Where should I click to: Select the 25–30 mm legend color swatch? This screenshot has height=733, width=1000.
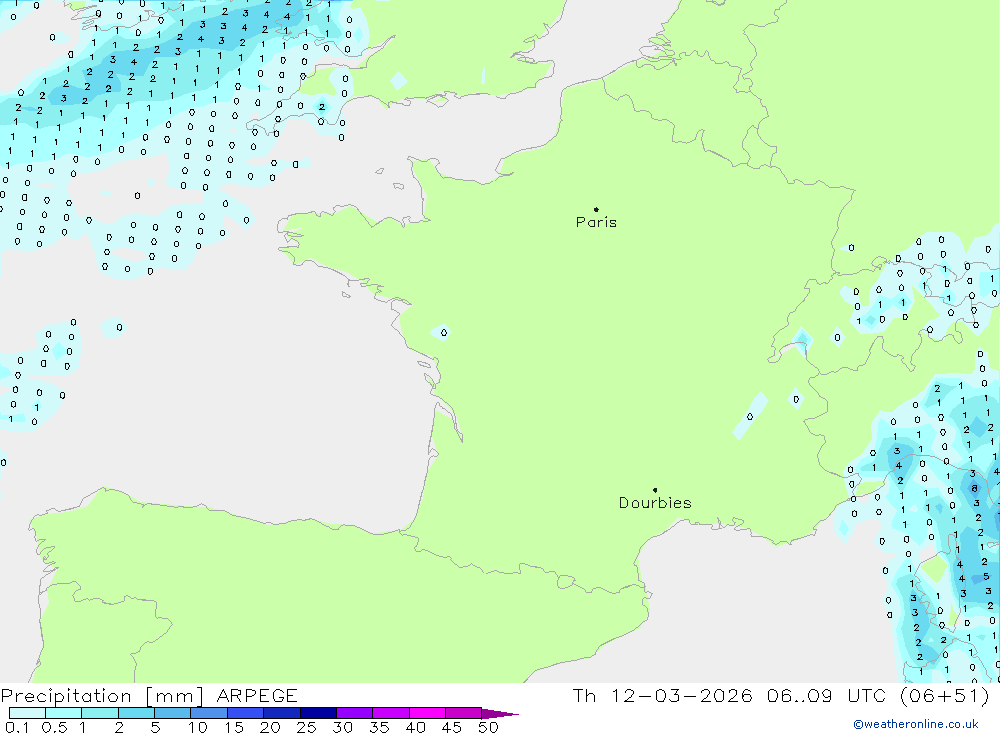[x=318, y=713]
